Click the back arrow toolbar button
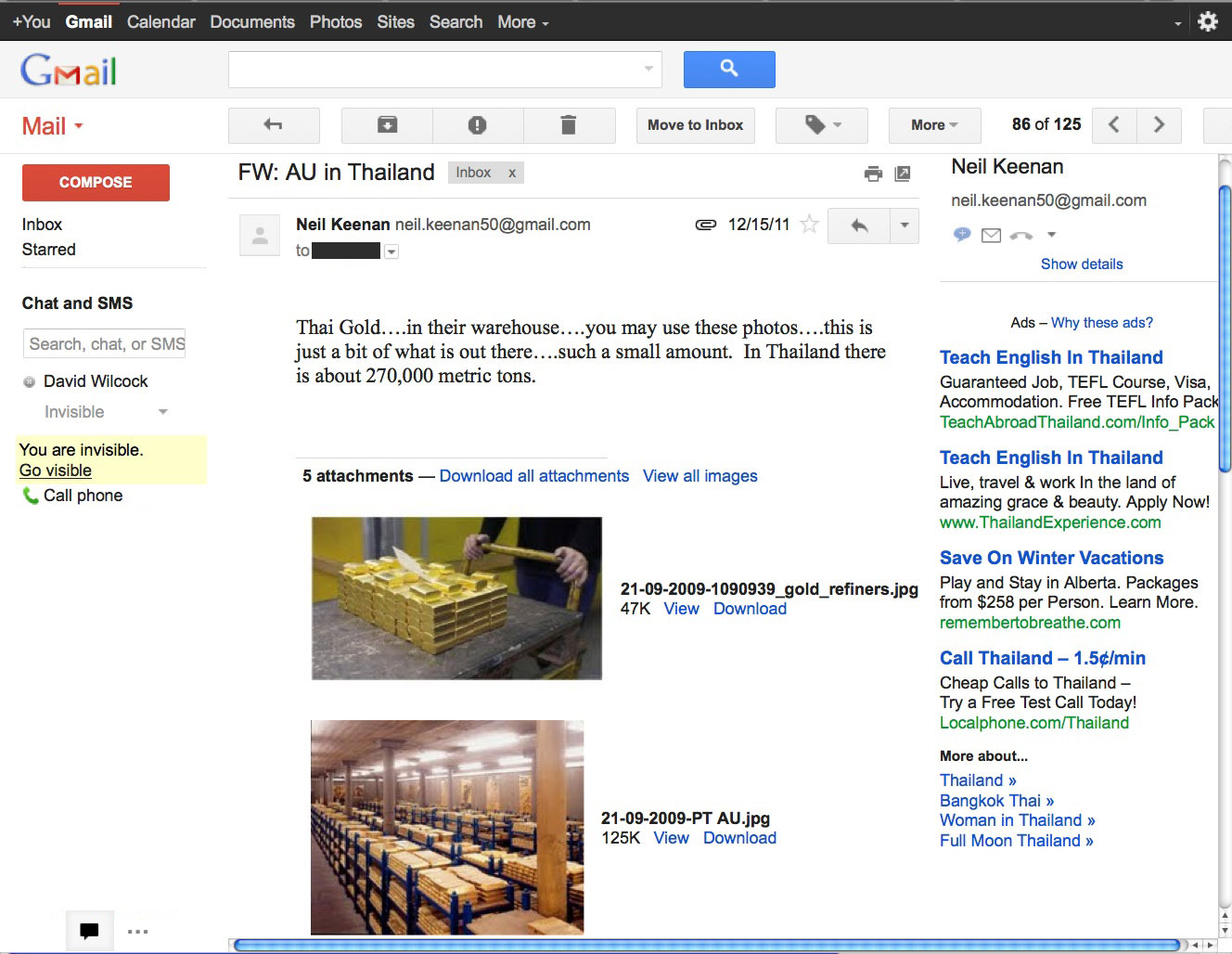Image resolution: width=1232 pixels, height=954 pixels. 274,125
